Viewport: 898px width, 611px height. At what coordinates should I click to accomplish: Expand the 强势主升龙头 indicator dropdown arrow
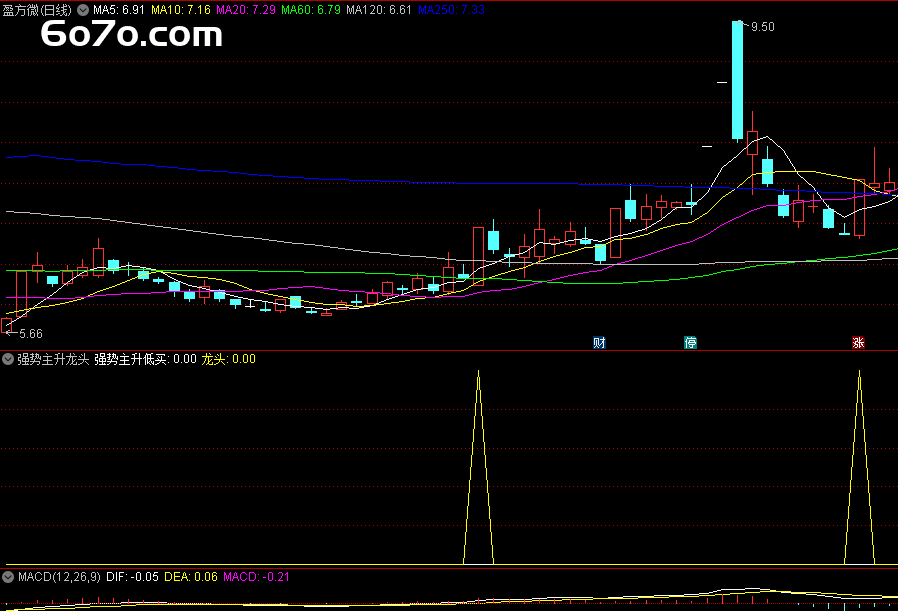(x=8, y=359)
